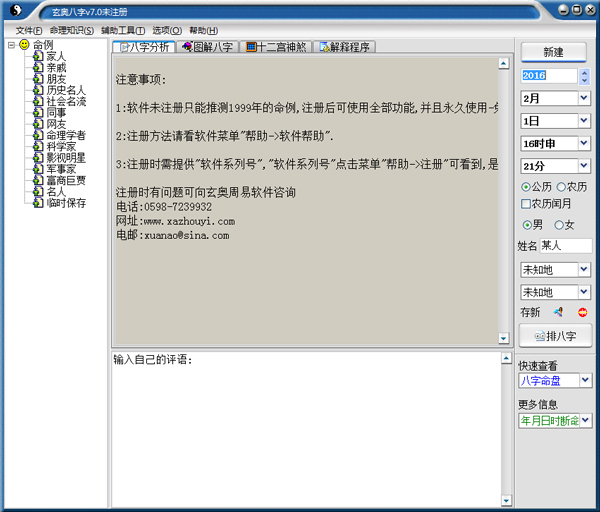
Task: Select the 临时保存 tree label
Action: pos(66,203)
